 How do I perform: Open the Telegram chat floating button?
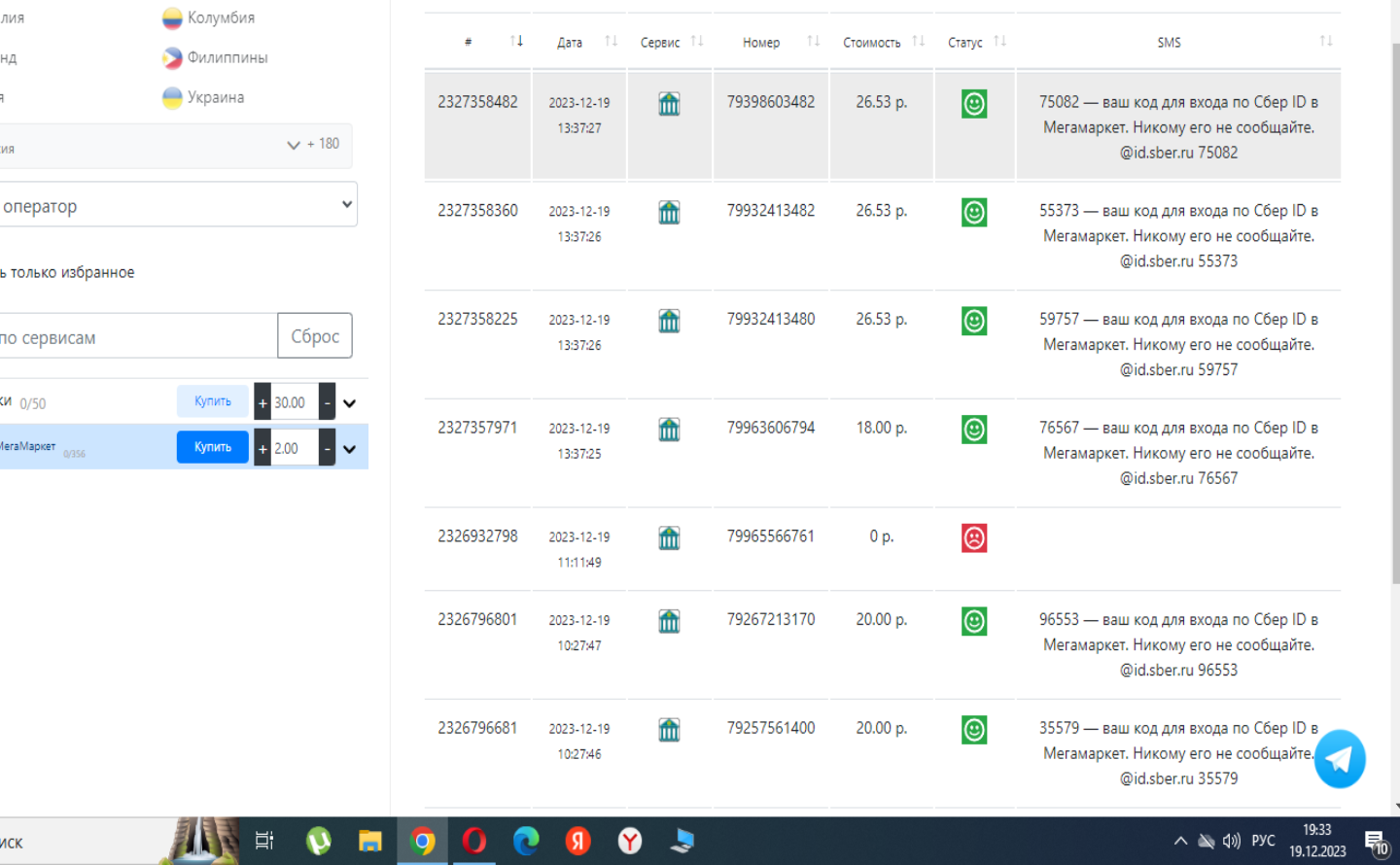point(1340,759)
